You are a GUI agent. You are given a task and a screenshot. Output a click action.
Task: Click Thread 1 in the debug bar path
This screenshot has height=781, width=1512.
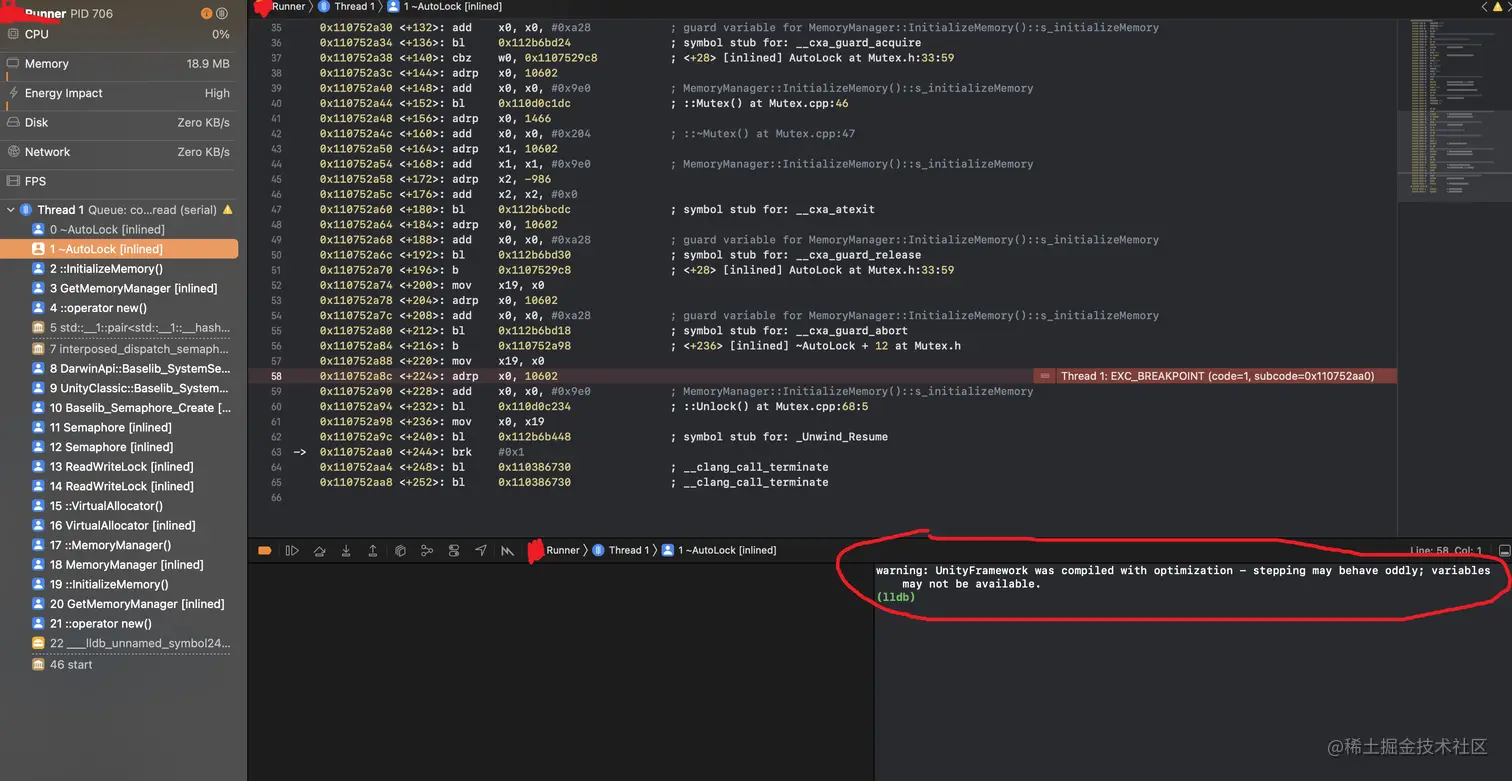(621, 550)
